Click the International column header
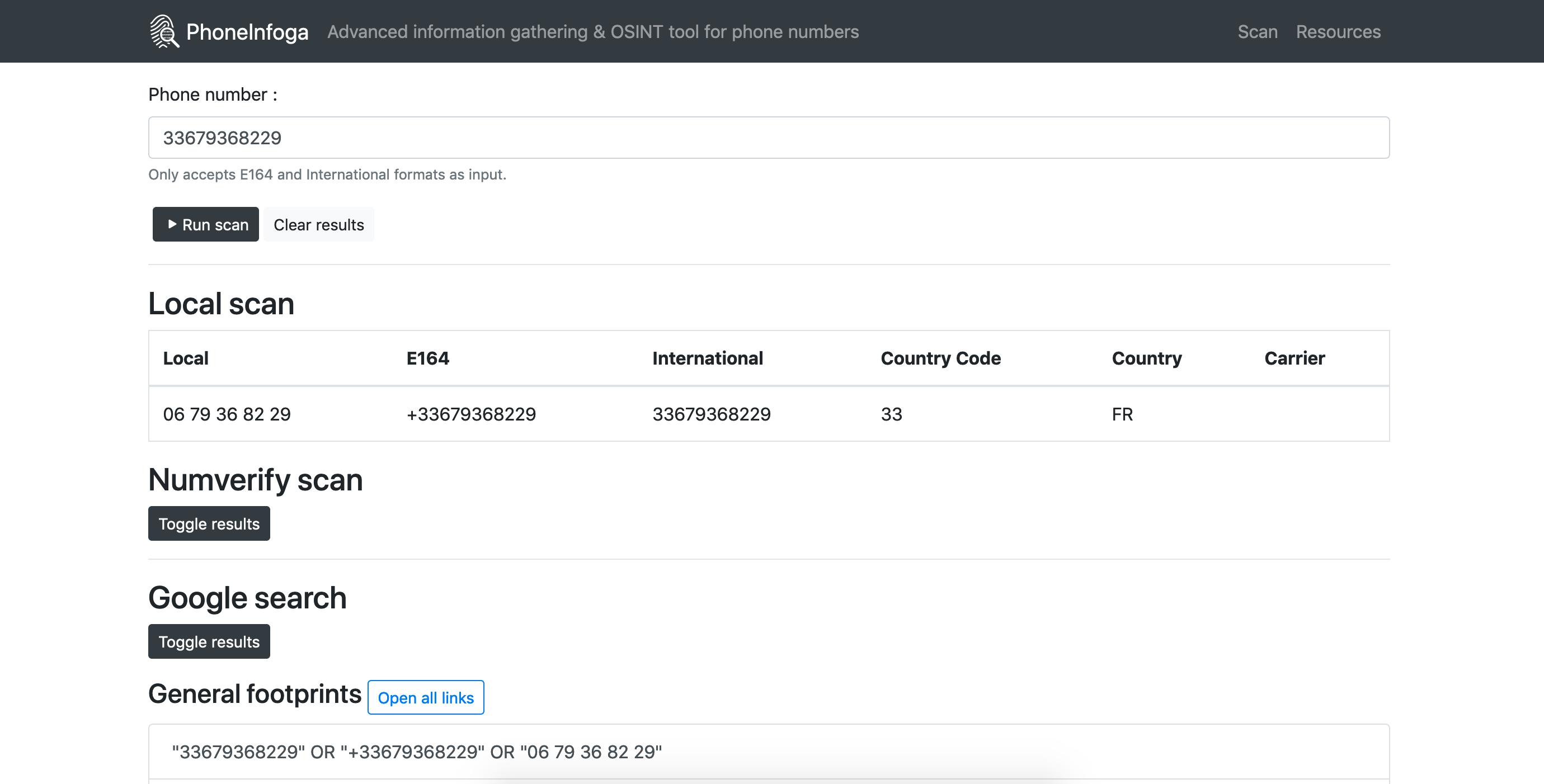1544x784 pixels. pos(707,358)
